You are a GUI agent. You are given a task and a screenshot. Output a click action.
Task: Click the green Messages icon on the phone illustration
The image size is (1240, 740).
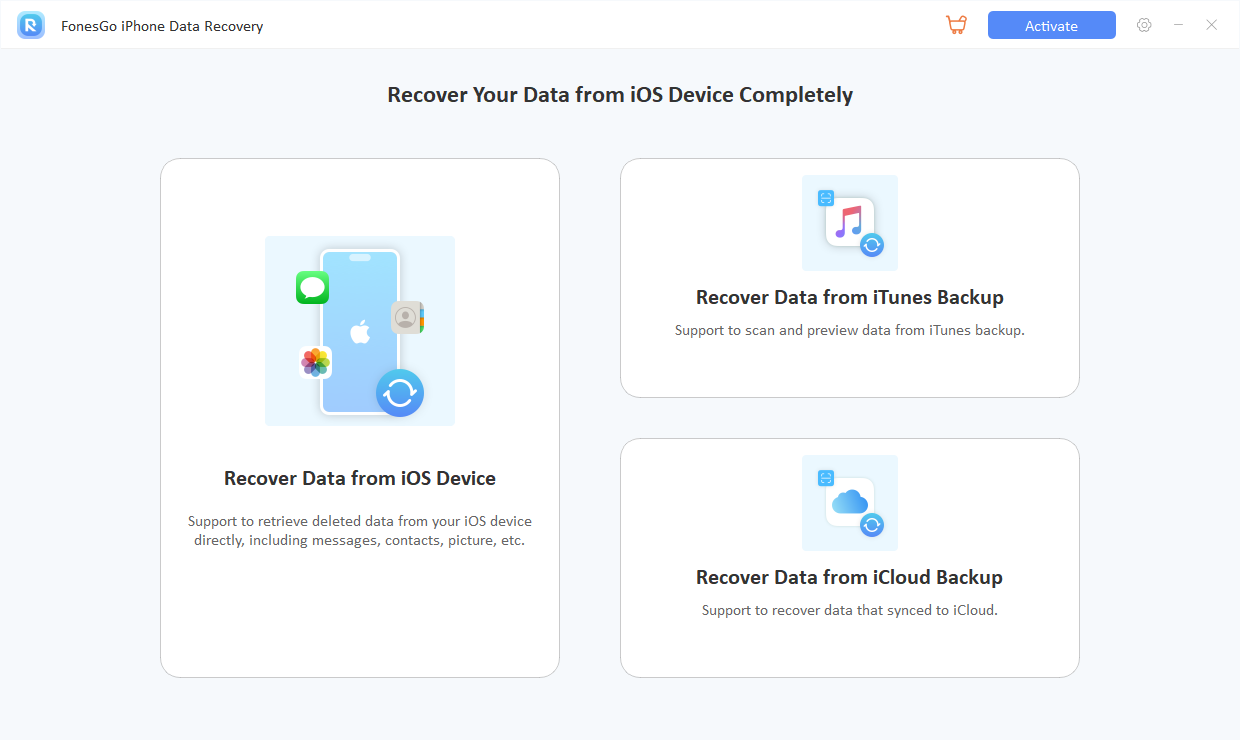(x=312, y=288)
